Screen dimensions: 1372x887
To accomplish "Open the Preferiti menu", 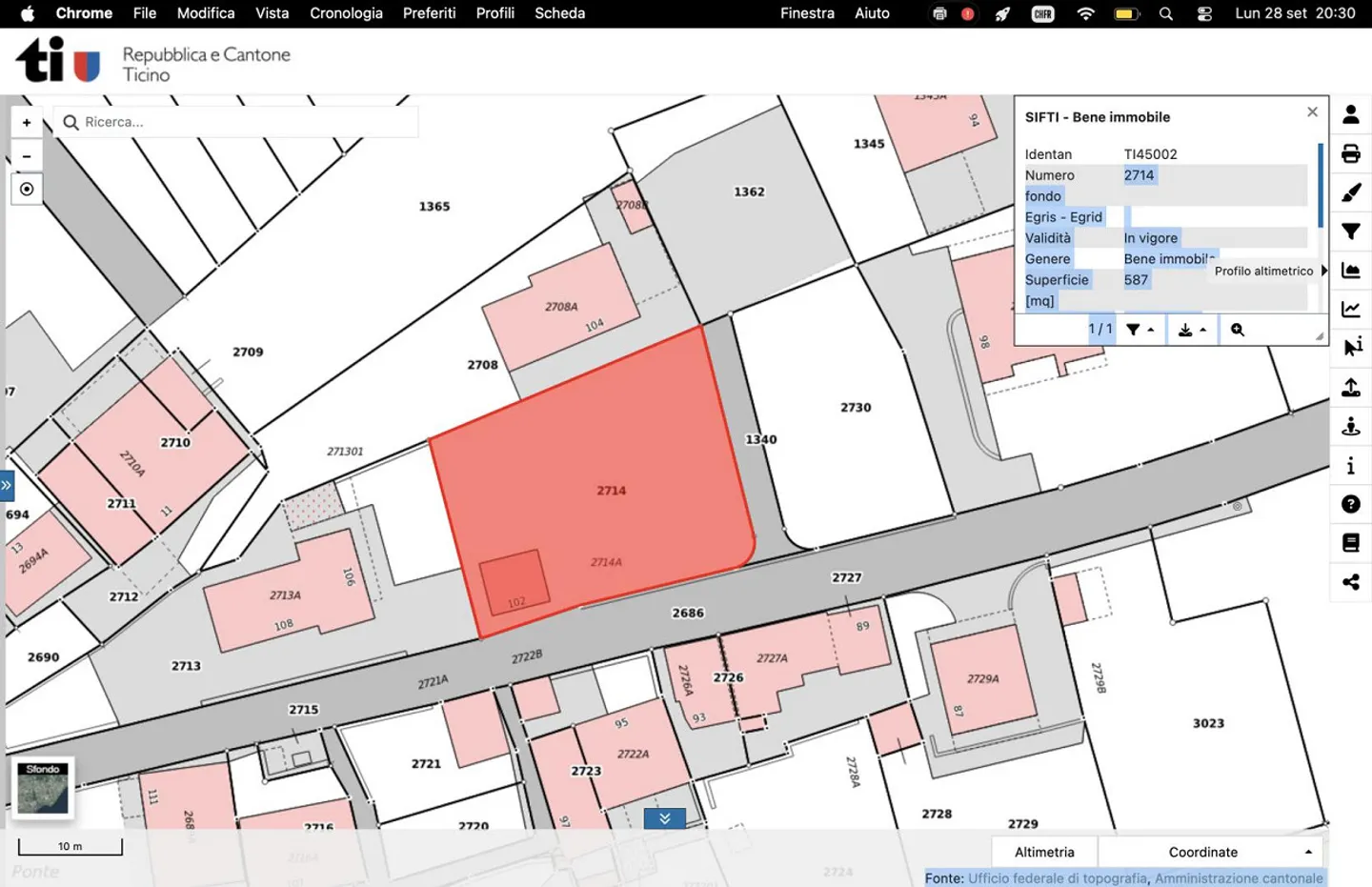I will pyautogui.click(x=429, y=13).
